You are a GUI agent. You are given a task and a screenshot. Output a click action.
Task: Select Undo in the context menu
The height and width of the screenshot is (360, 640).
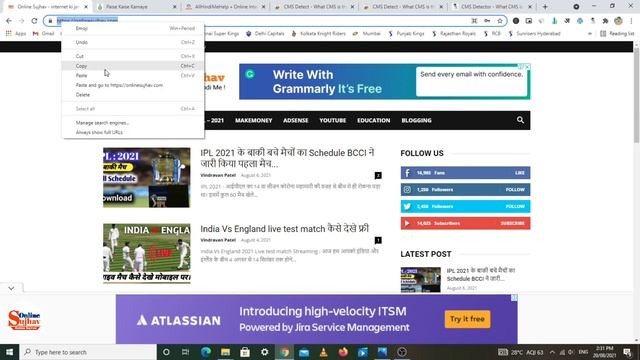click(x=133, y=42)
